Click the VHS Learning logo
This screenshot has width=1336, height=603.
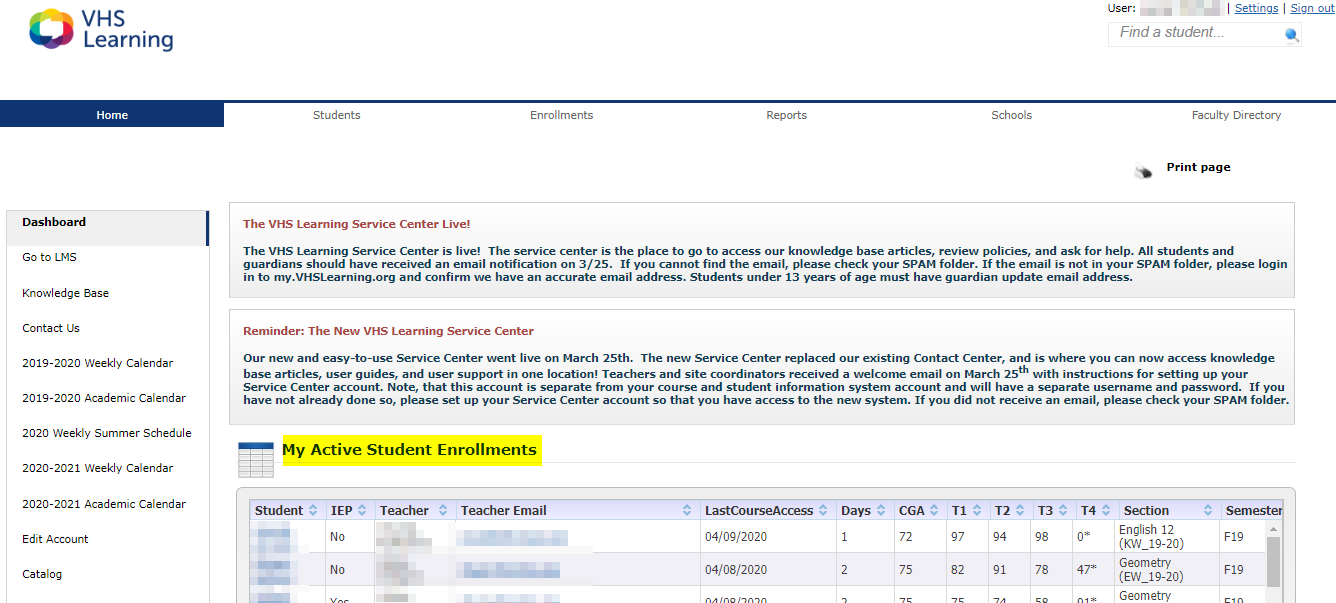[100, 30]
